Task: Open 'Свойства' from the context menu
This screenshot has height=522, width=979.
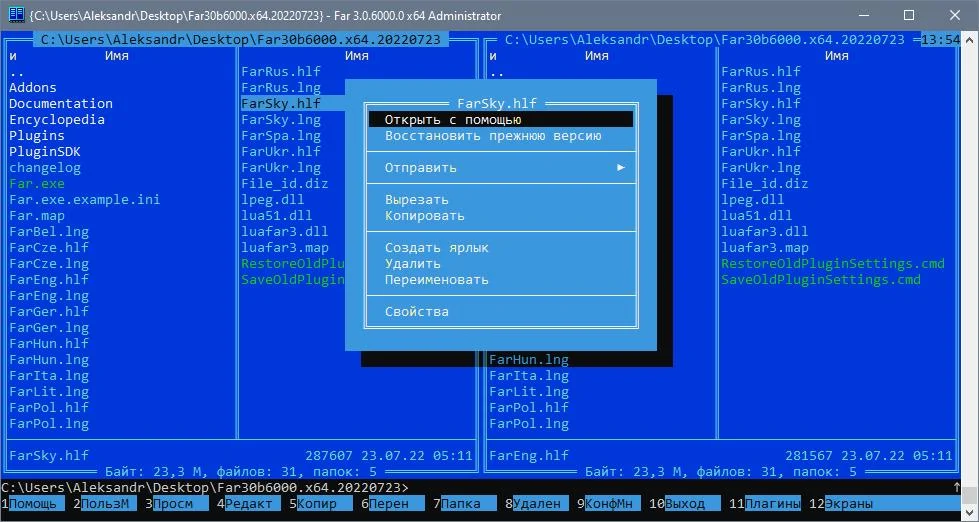Action: [x=416, y=312]
